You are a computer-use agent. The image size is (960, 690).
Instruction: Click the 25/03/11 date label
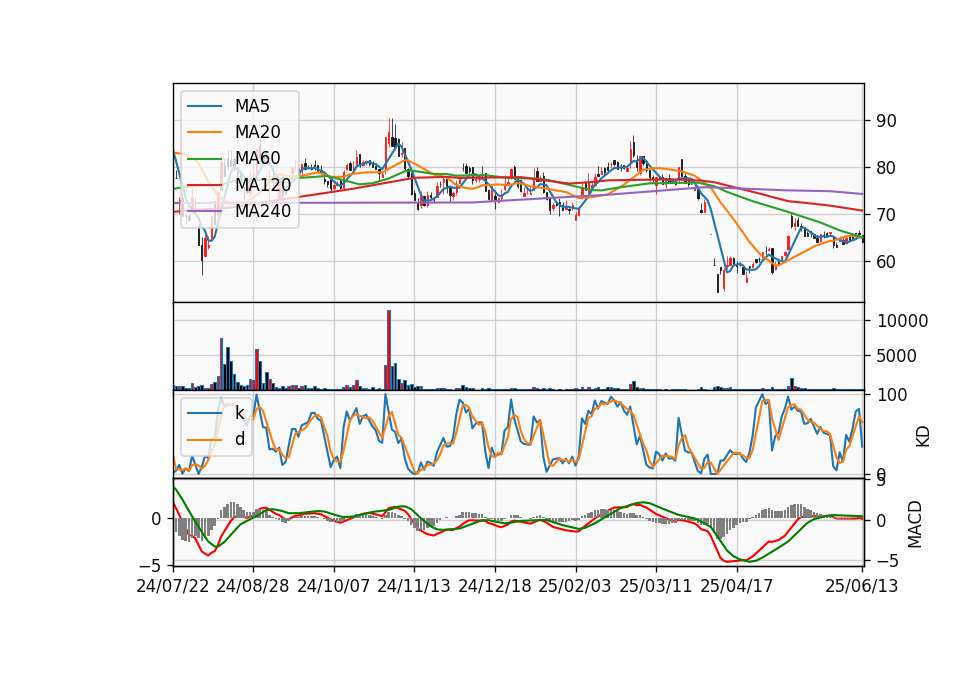click(656, 586)
